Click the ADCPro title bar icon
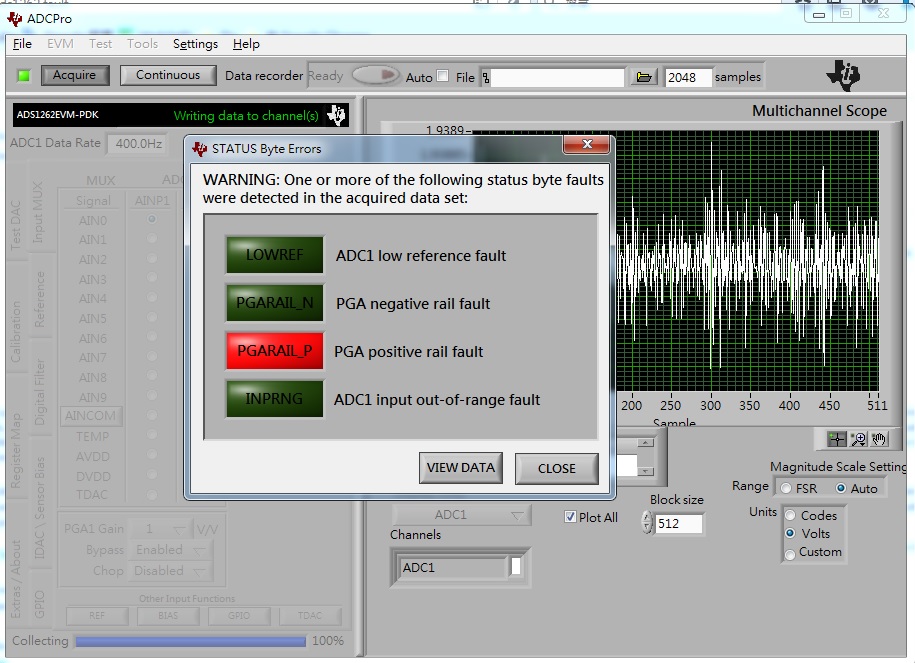Viewport: 915px width, 663px height. 15,19
